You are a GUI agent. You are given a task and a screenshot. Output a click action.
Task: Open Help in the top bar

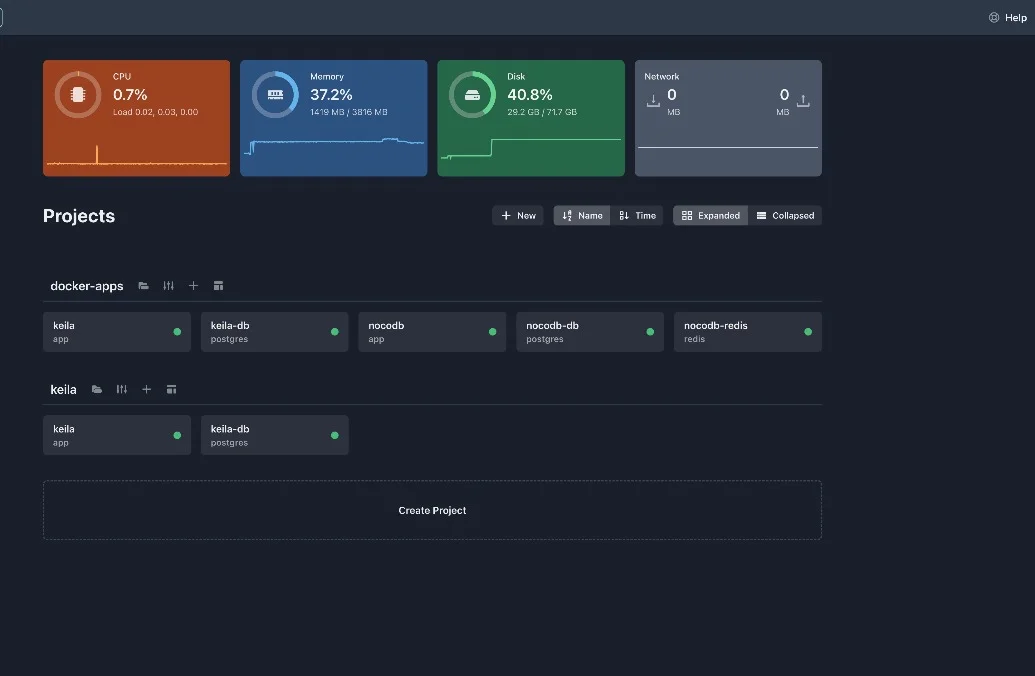1007,17
